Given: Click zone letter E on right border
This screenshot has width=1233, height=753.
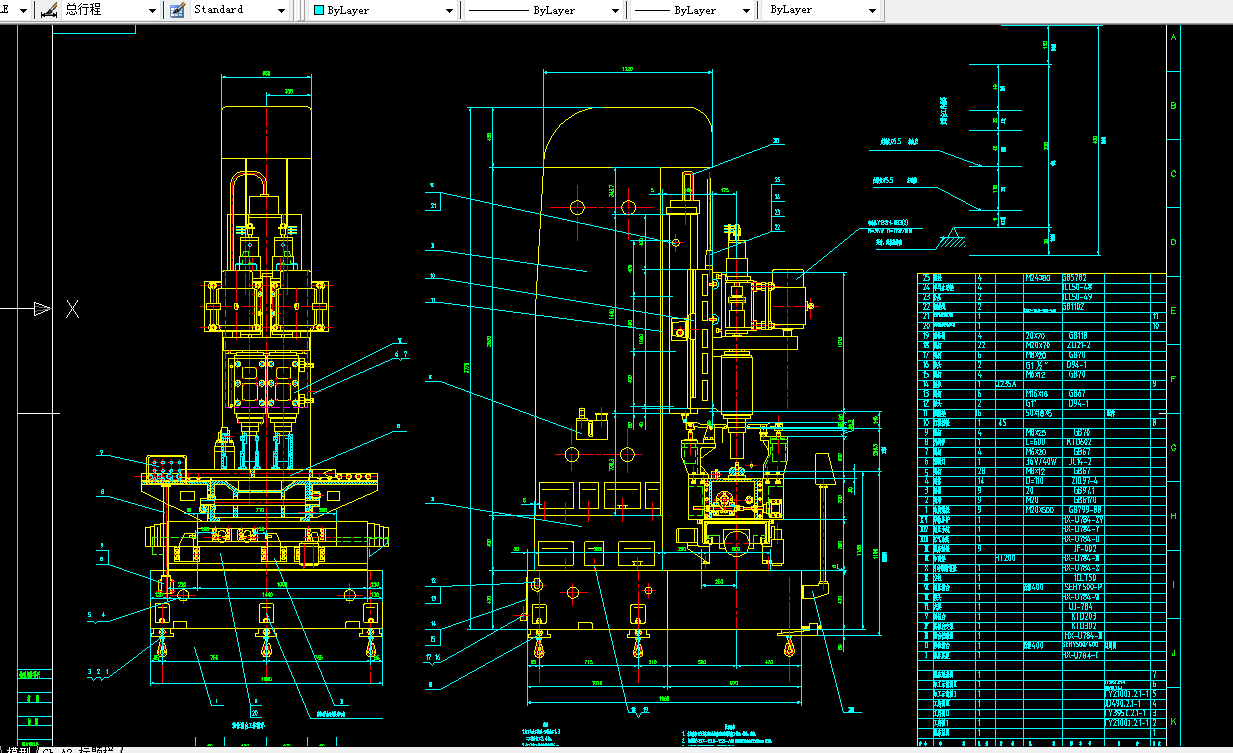Looking at the screenshot, I should (x=1173, y=311).
